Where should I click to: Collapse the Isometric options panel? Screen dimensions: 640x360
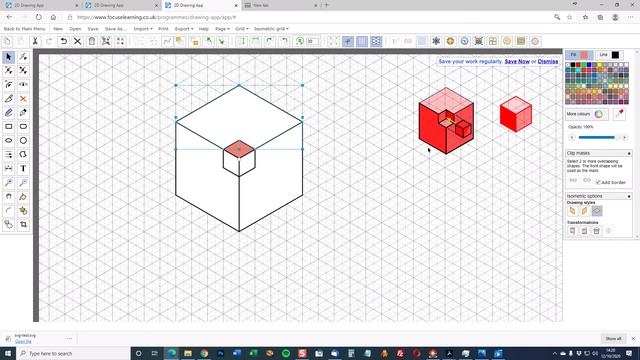629,196
